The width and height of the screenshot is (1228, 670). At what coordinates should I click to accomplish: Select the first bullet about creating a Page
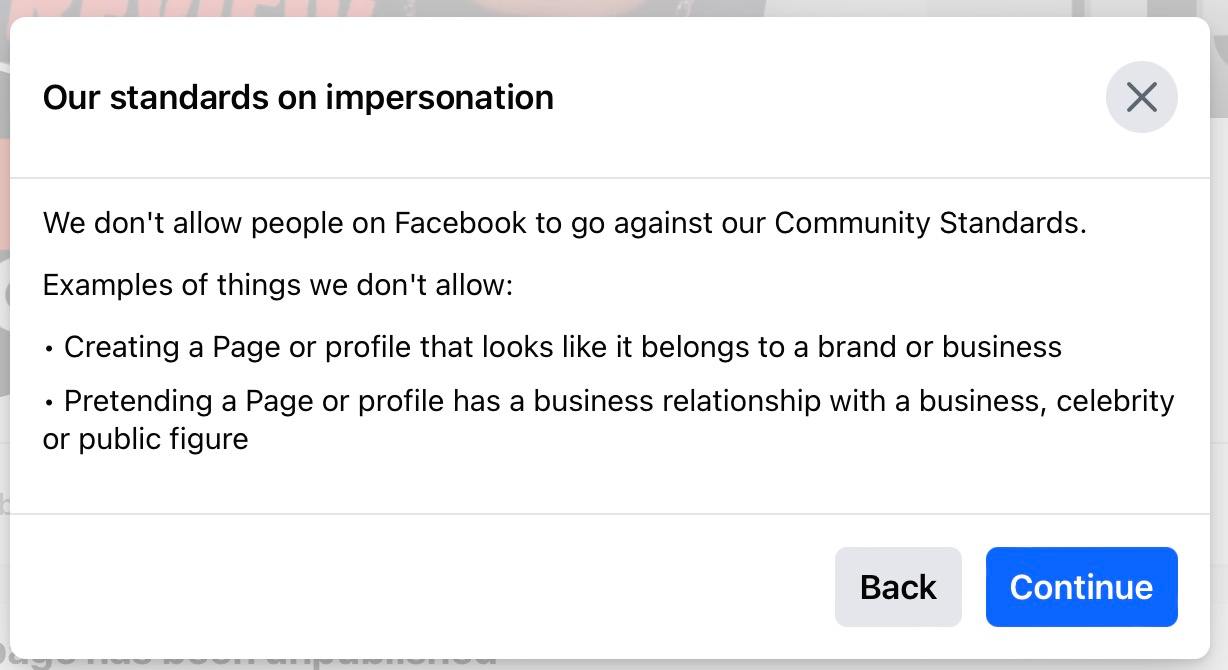click(552, 347)
